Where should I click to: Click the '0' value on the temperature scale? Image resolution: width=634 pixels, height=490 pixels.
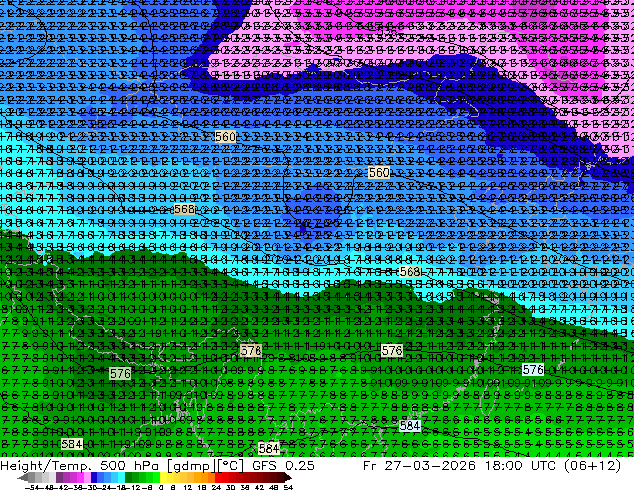[161, 488]
